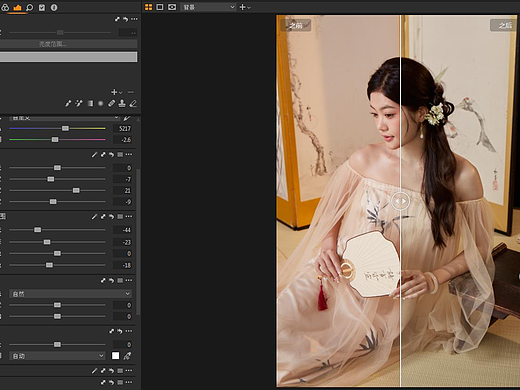The image size is (520, 390).
Task: Select the light gray background layer row
Action: 68,57
